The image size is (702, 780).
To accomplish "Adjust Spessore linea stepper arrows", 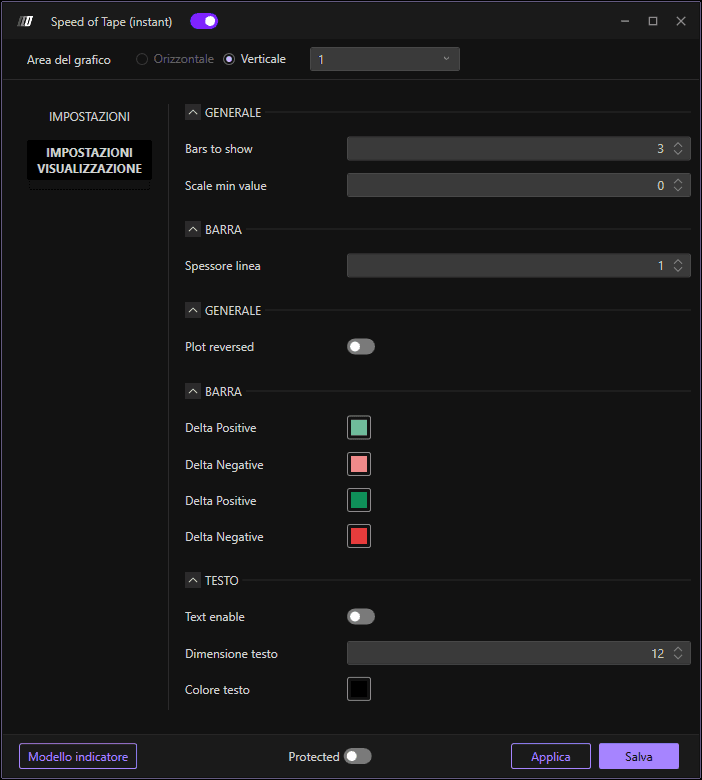I will (x=678, y=266).
